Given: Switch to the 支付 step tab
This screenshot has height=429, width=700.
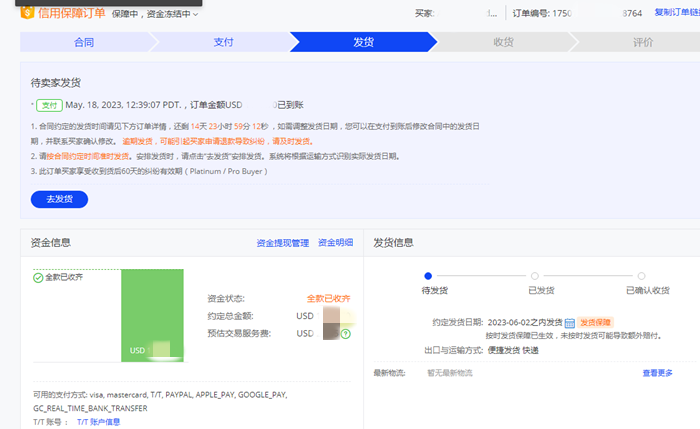Looking at the screenshot, I should pyautogui.click(x=224, y=43).
